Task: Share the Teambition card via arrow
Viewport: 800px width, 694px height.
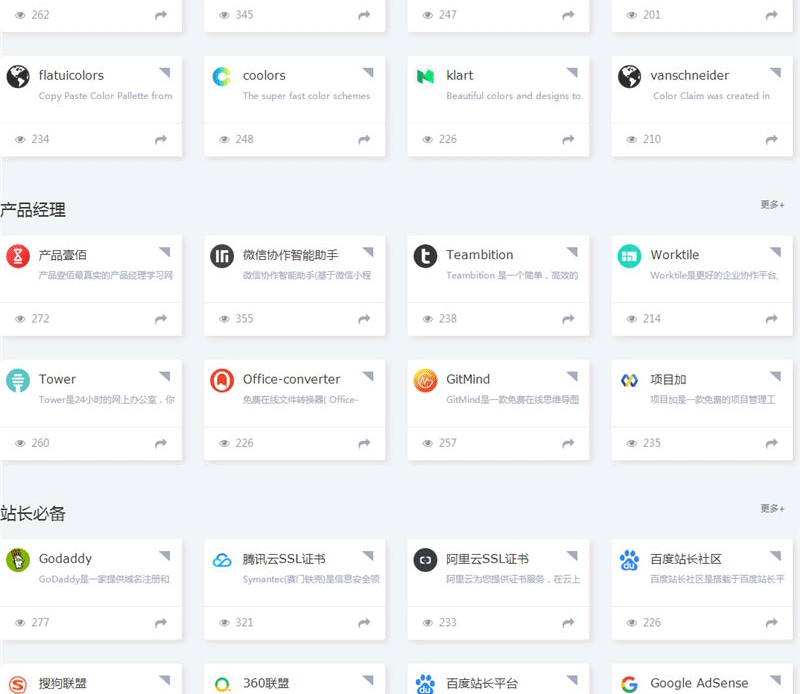Action: pyautogui.click(x=568, y=319)
